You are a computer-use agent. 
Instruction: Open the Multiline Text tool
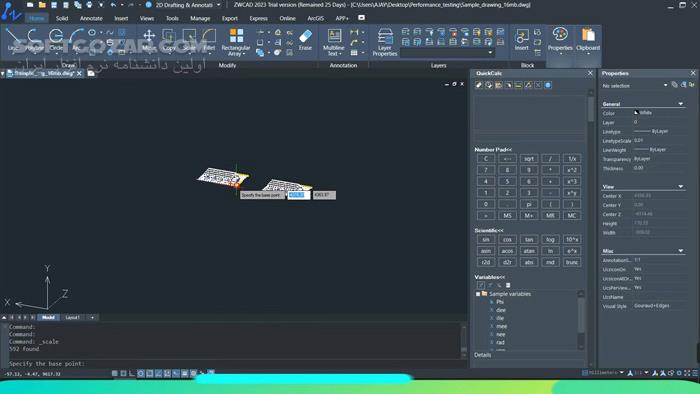coord(333,42)
